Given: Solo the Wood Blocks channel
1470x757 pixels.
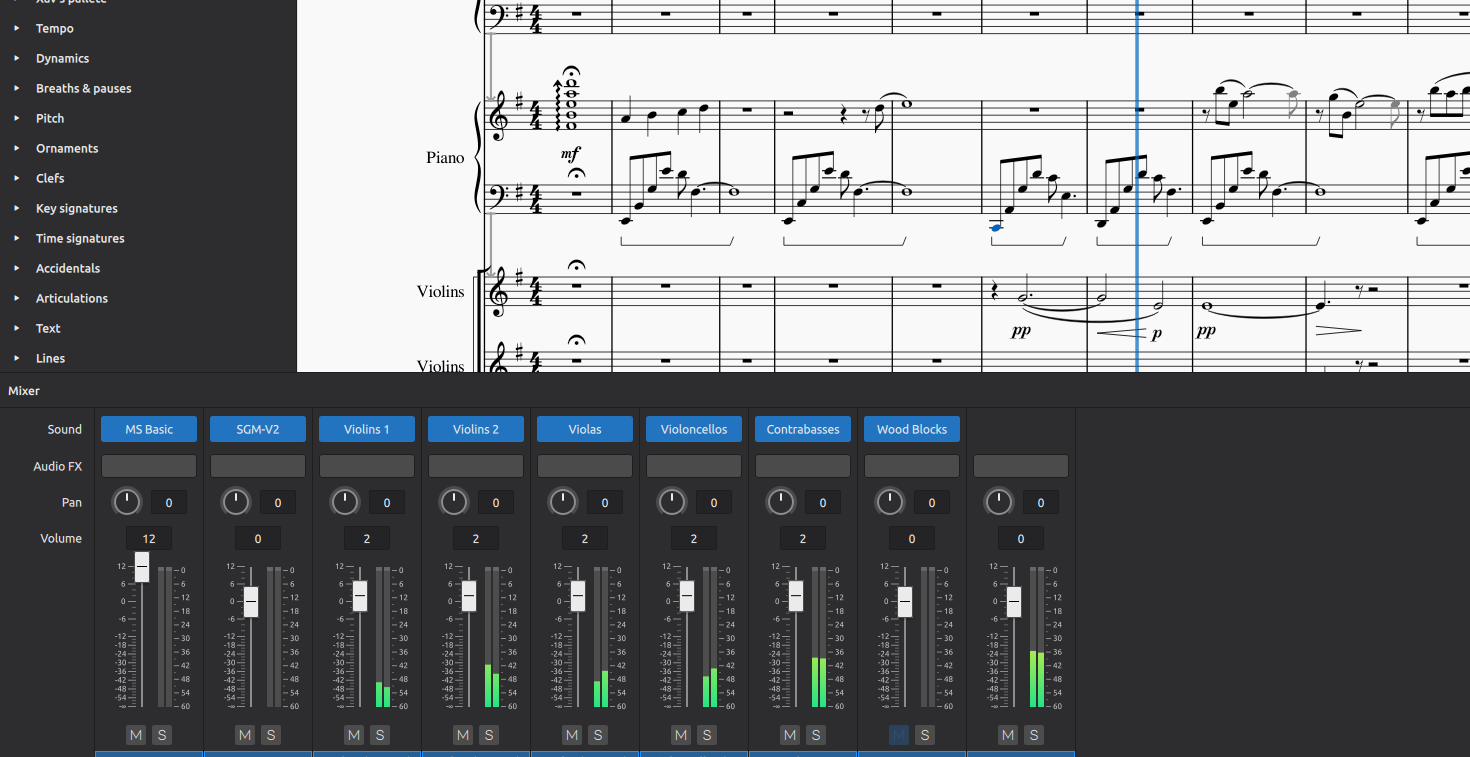Looking at the screenshot, I should tap(924, 735).
